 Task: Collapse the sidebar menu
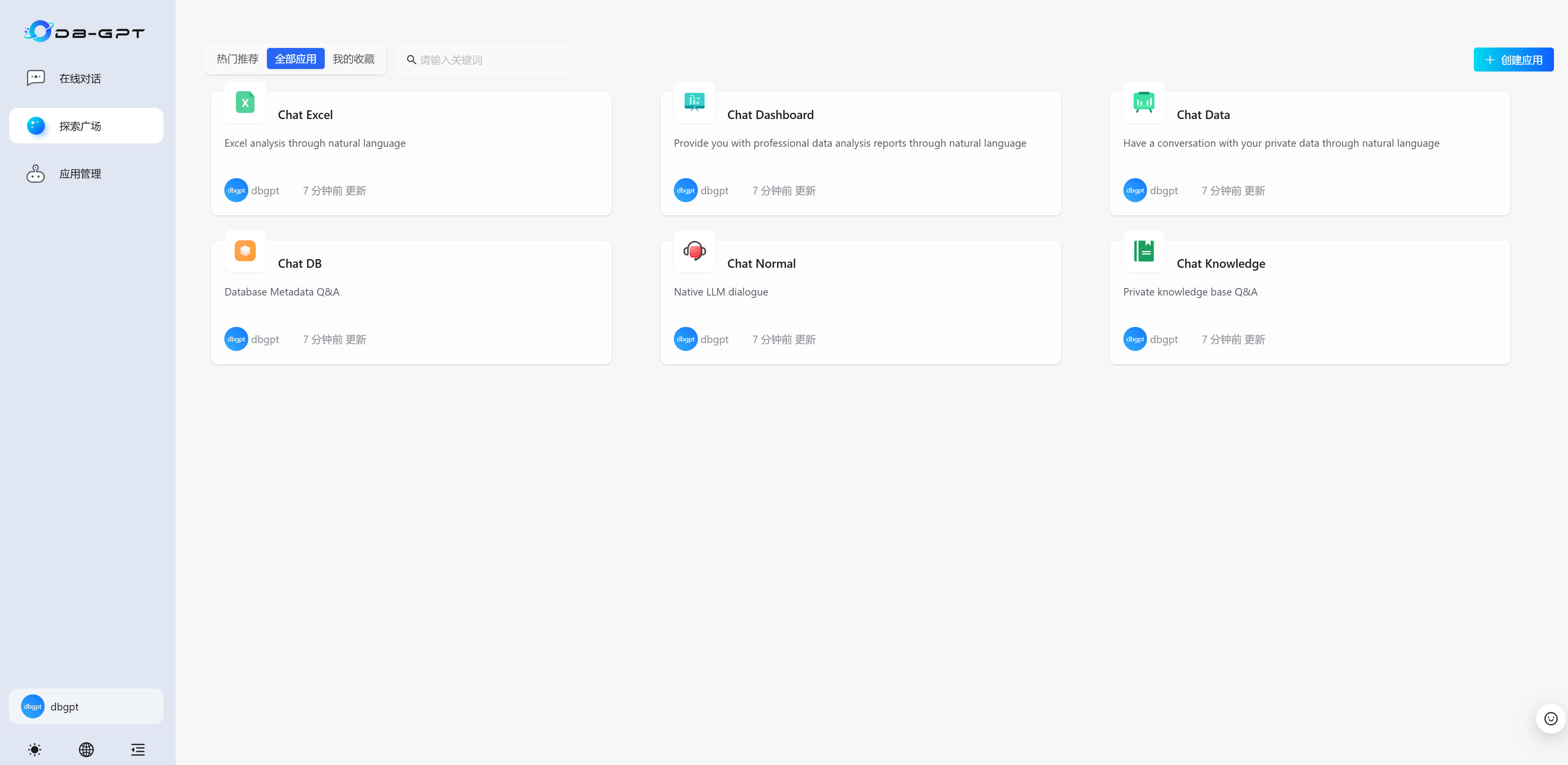[x=138, y=749]
